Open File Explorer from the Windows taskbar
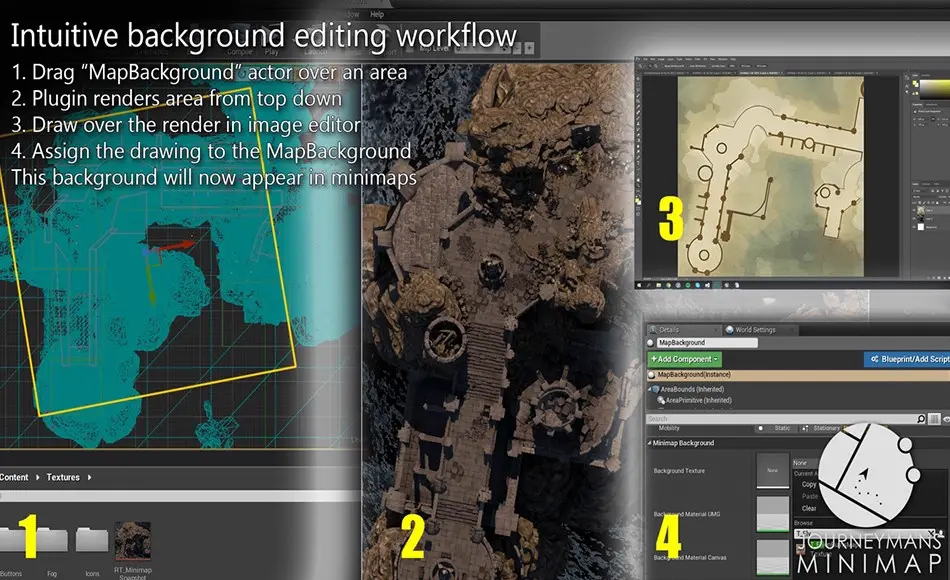 (660, 285)
